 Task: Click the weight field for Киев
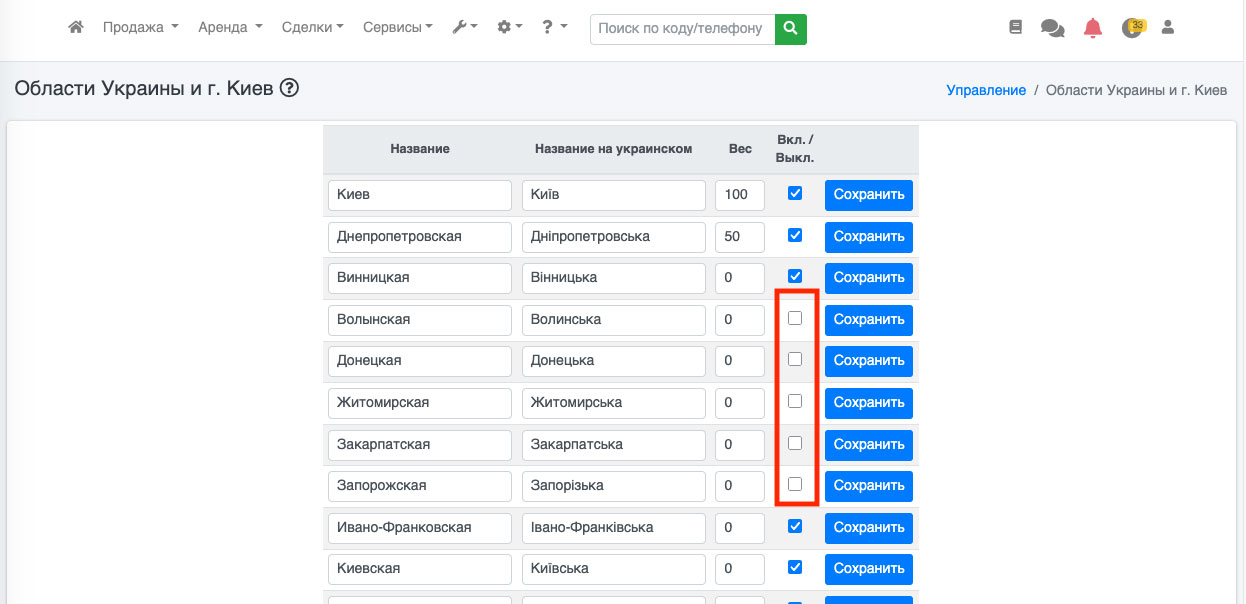coord(739,195)
